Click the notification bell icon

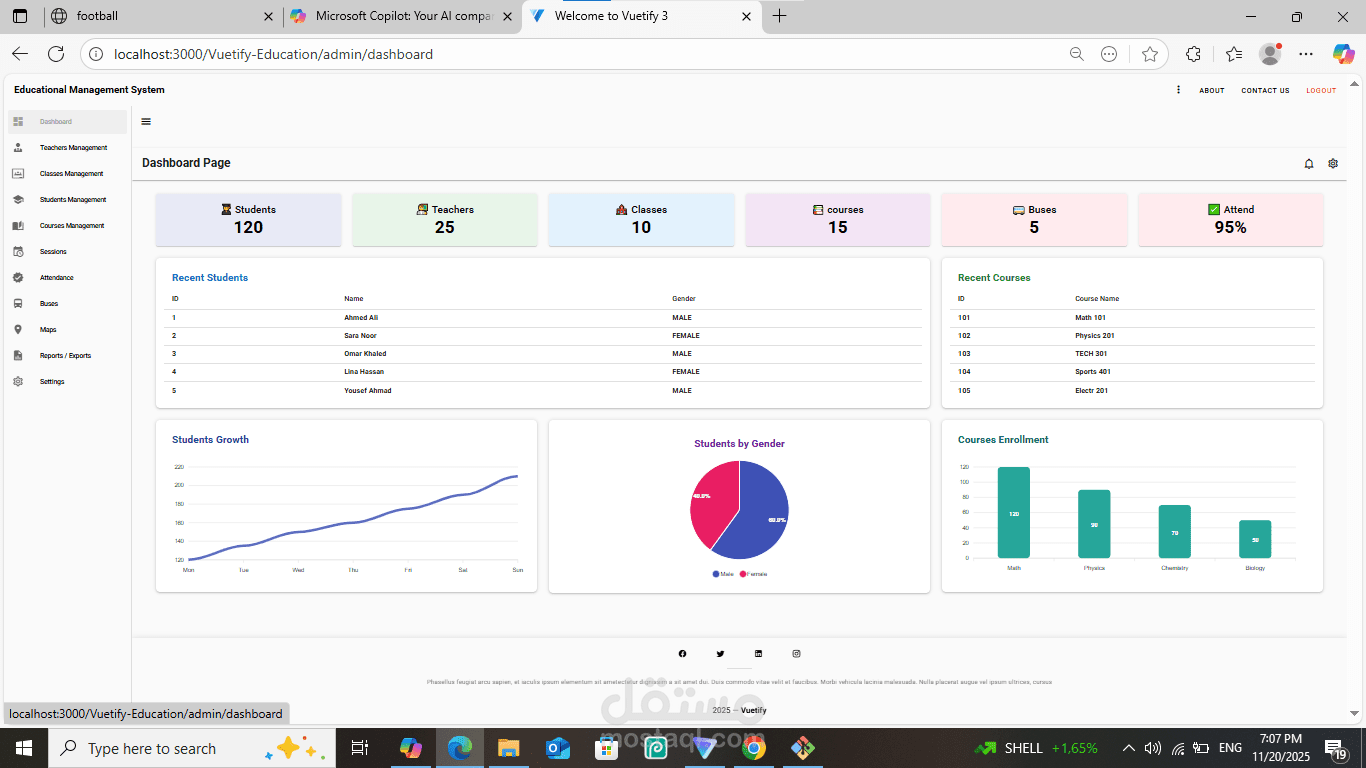click(x=1309, y=163)
